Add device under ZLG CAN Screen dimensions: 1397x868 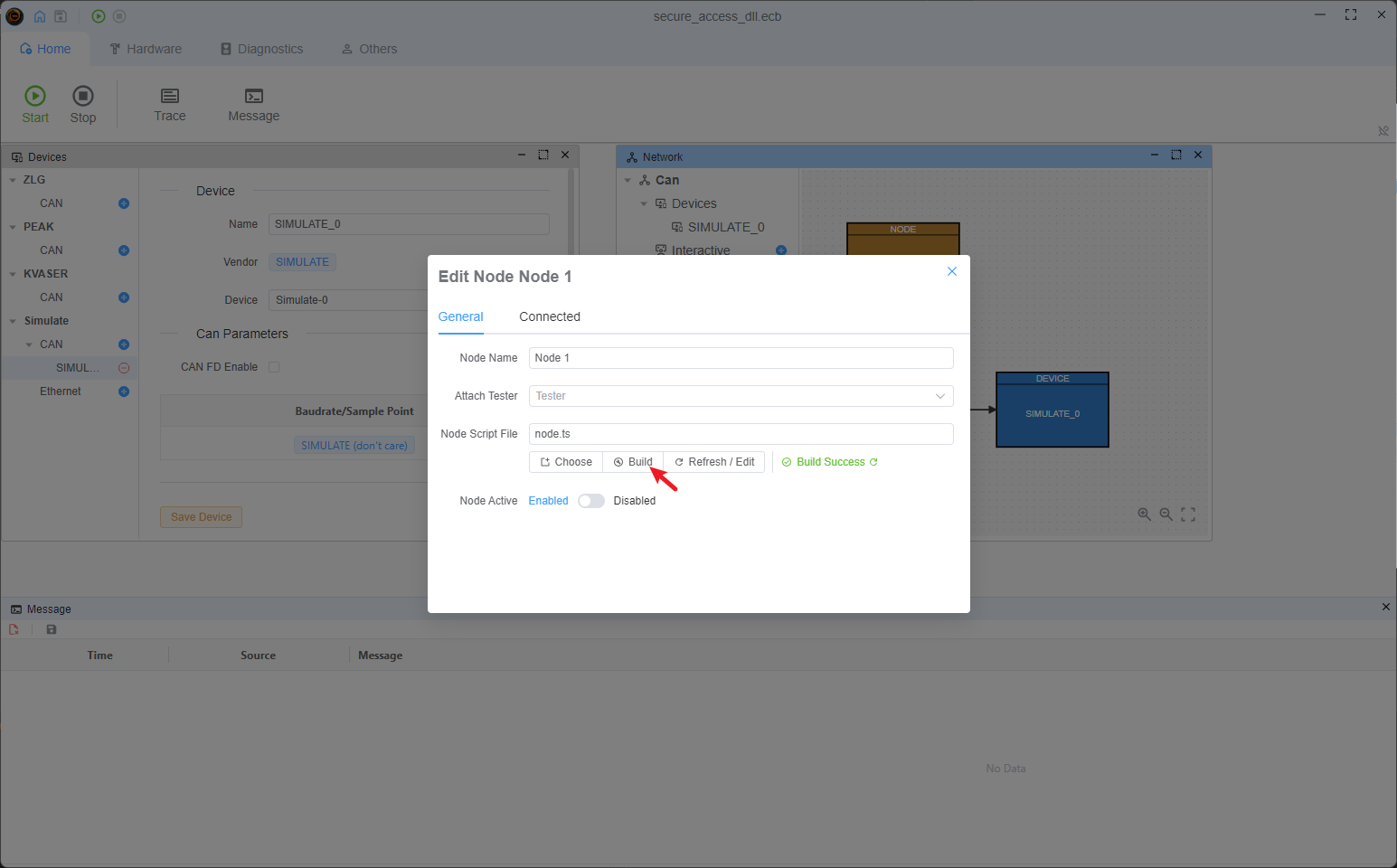click(124, 203)
